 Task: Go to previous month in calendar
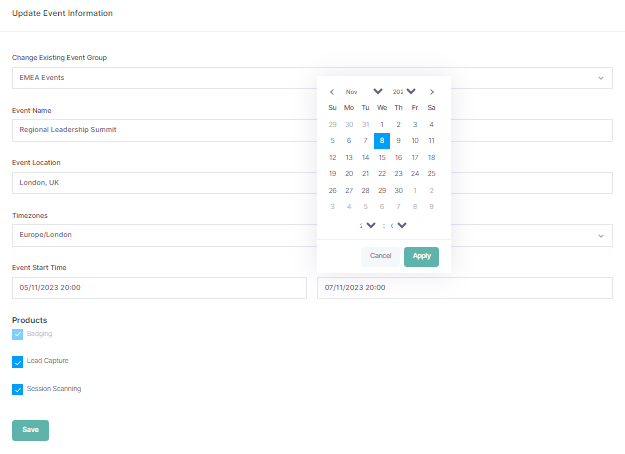click(x=332, y=91)
